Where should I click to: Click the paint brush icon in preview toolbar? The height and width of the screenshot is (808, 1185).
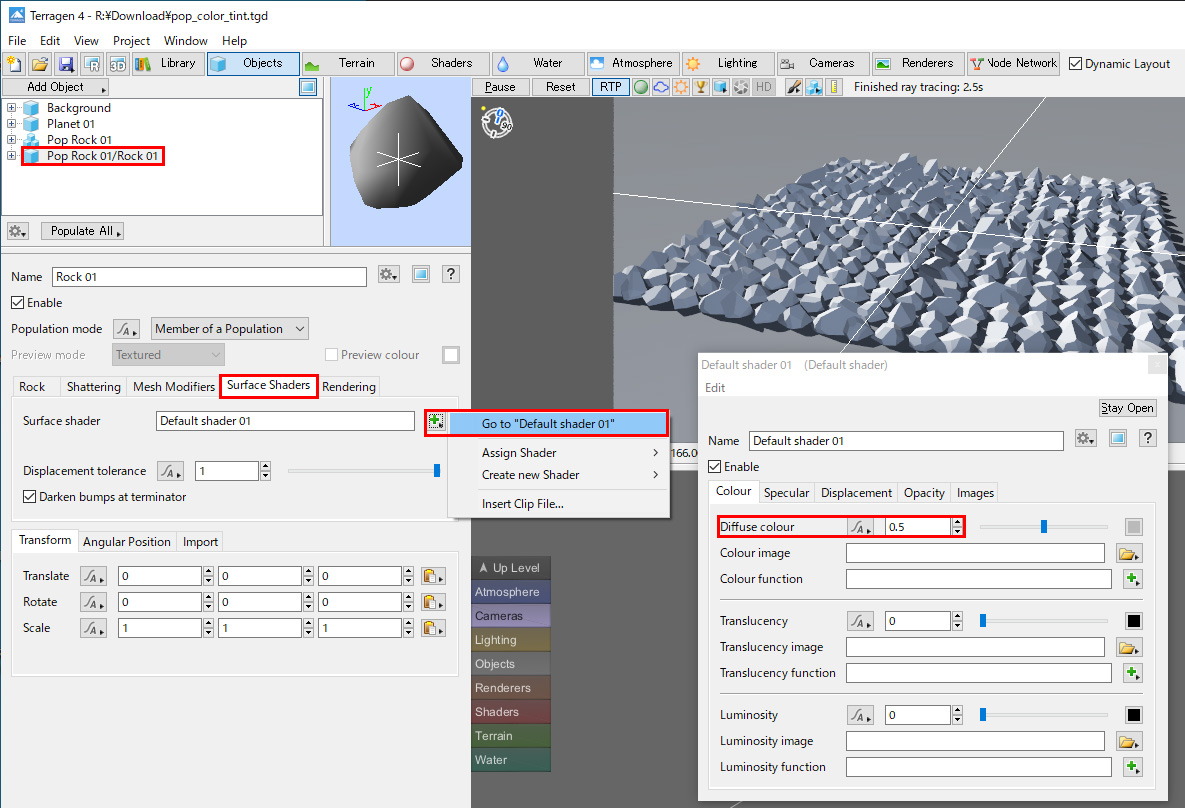click(x=795, y=87)
